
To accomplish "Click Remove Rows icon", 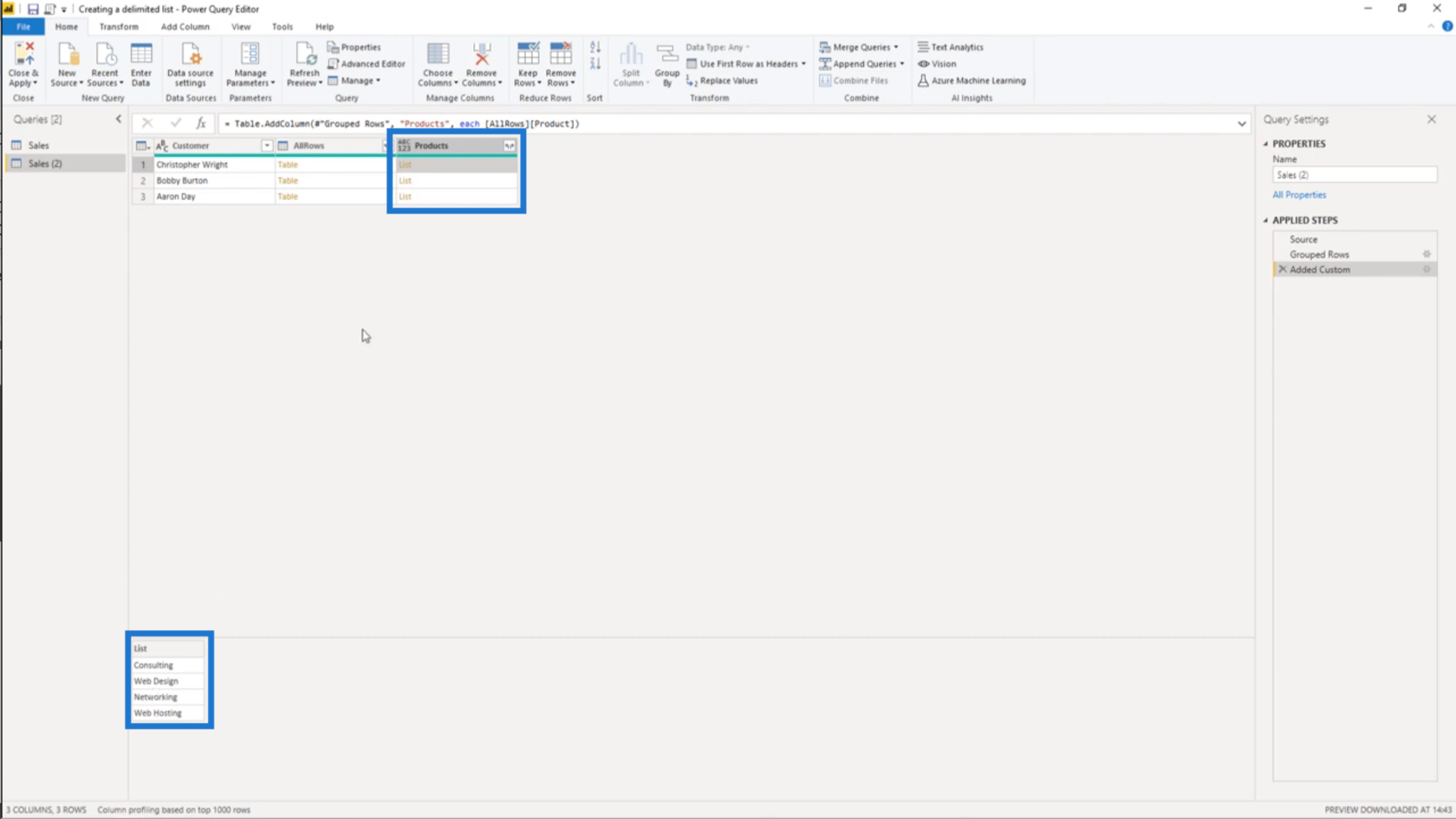I will 561,54.
